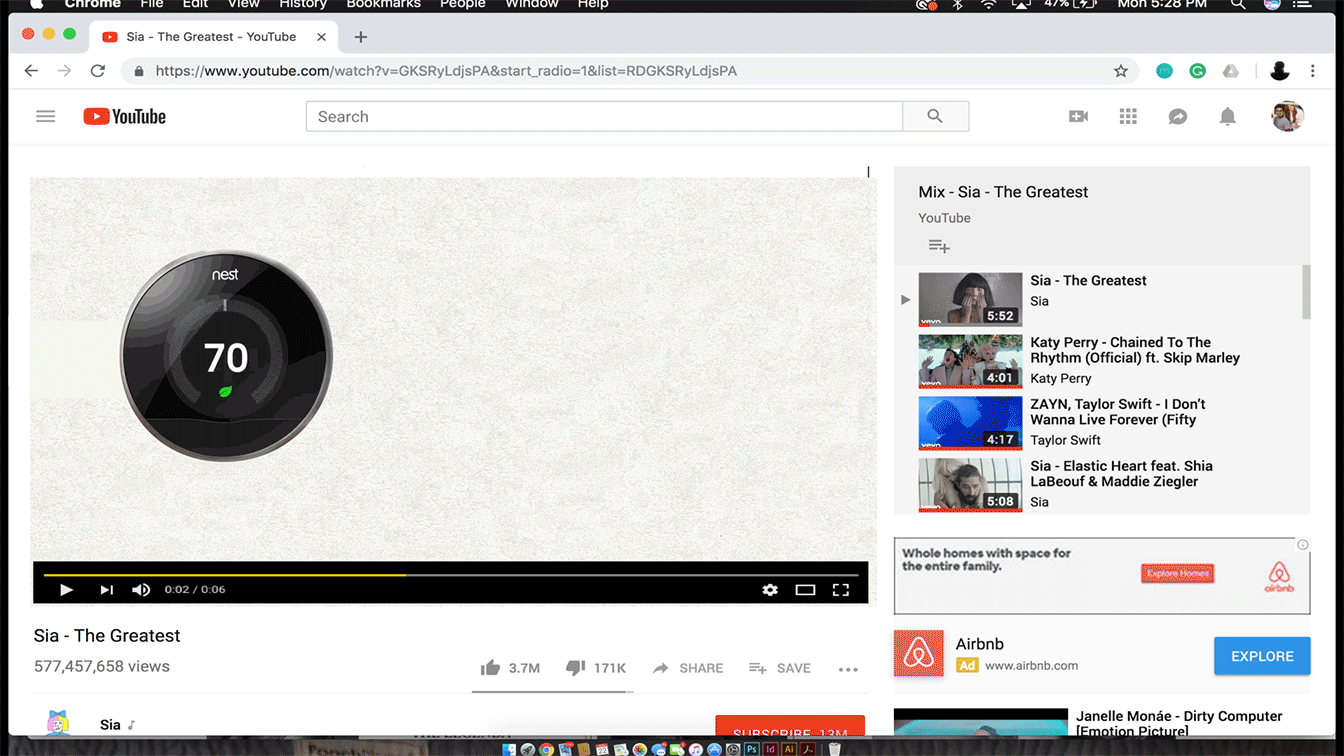Screen dimensions: 1344x756
Task: Open the YouTube apps grid
Action: (x=1128, y=116)
